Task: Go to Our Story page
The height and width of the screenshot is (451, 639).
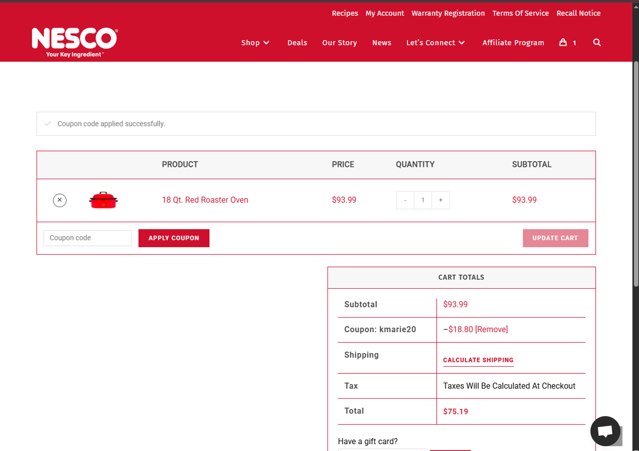Action: pyautogui.click(x=339, y=42)
